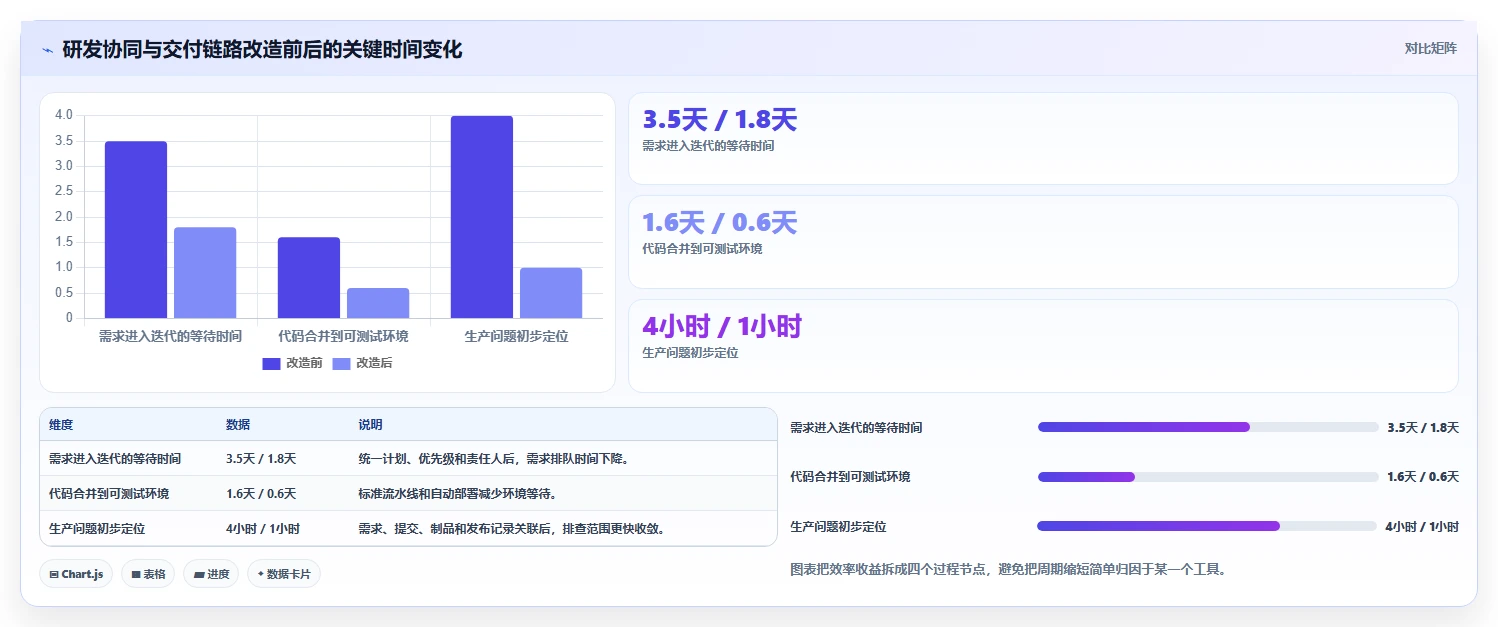Open the 3.5天 / 1.8天 data card
The height and width of the screenshot is (627, 1498).
1043,139
